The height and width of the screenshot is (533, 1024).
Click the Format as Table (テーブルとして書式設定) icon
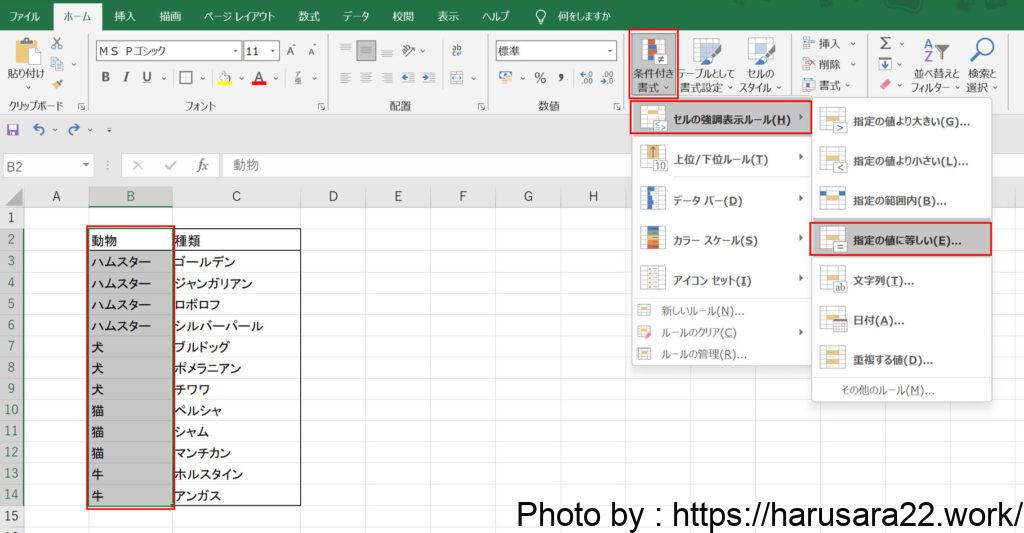(x=707, y=55)
